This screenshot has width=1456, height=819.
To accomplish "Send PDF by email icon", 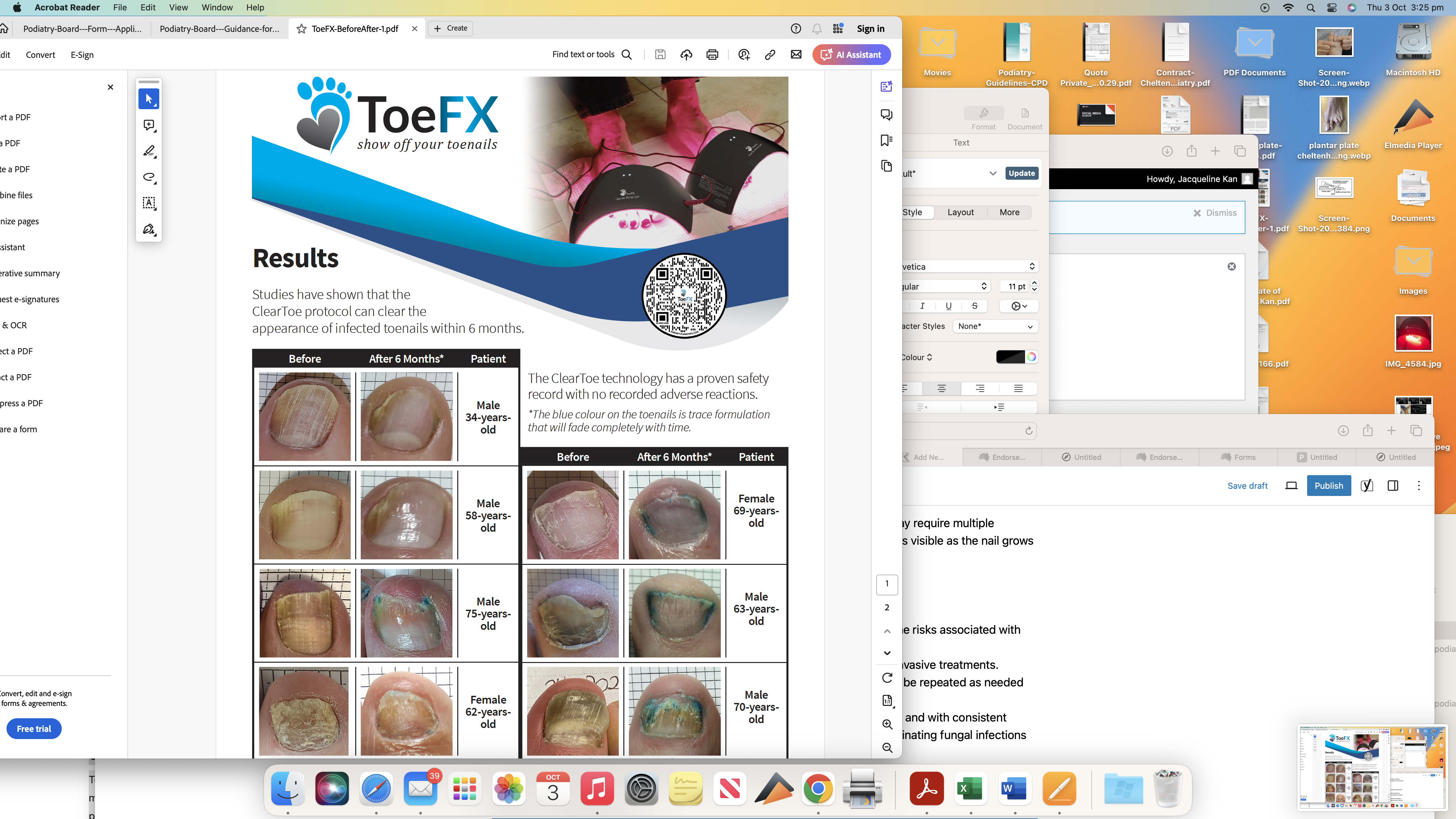I will tap(796, 54).
